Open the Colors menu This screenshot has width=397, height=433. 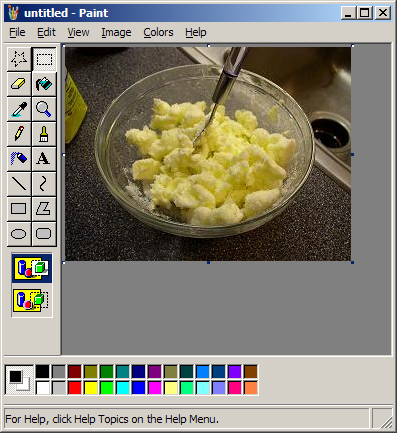tap(158, 32)
